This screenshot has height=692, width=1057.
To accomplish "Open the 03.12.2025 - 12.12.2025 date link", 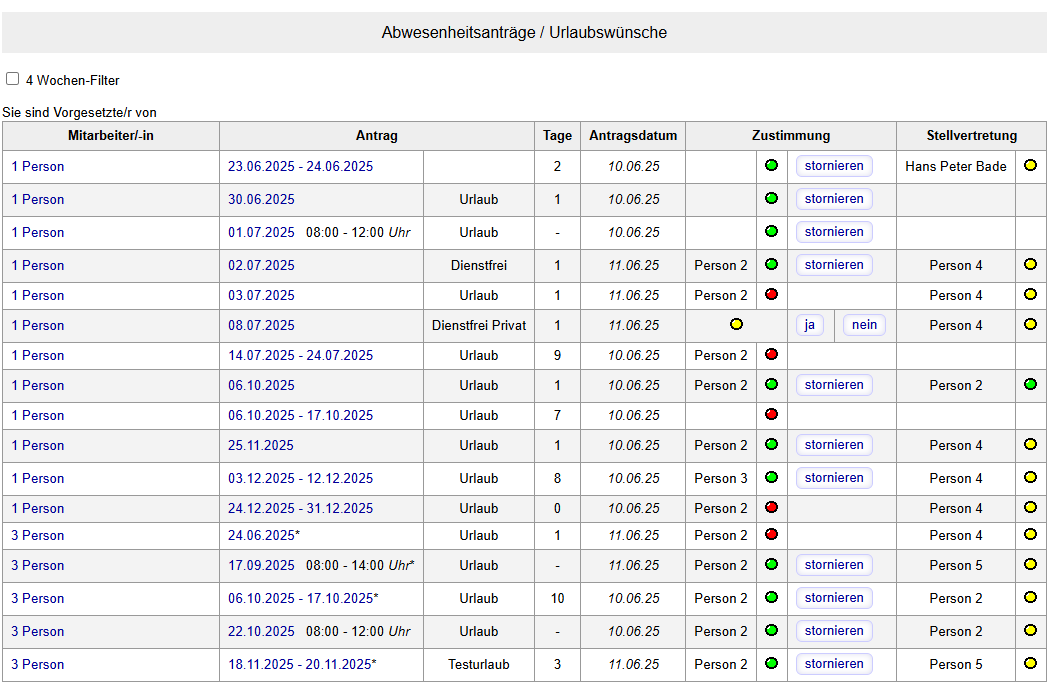I will (300, 478).
